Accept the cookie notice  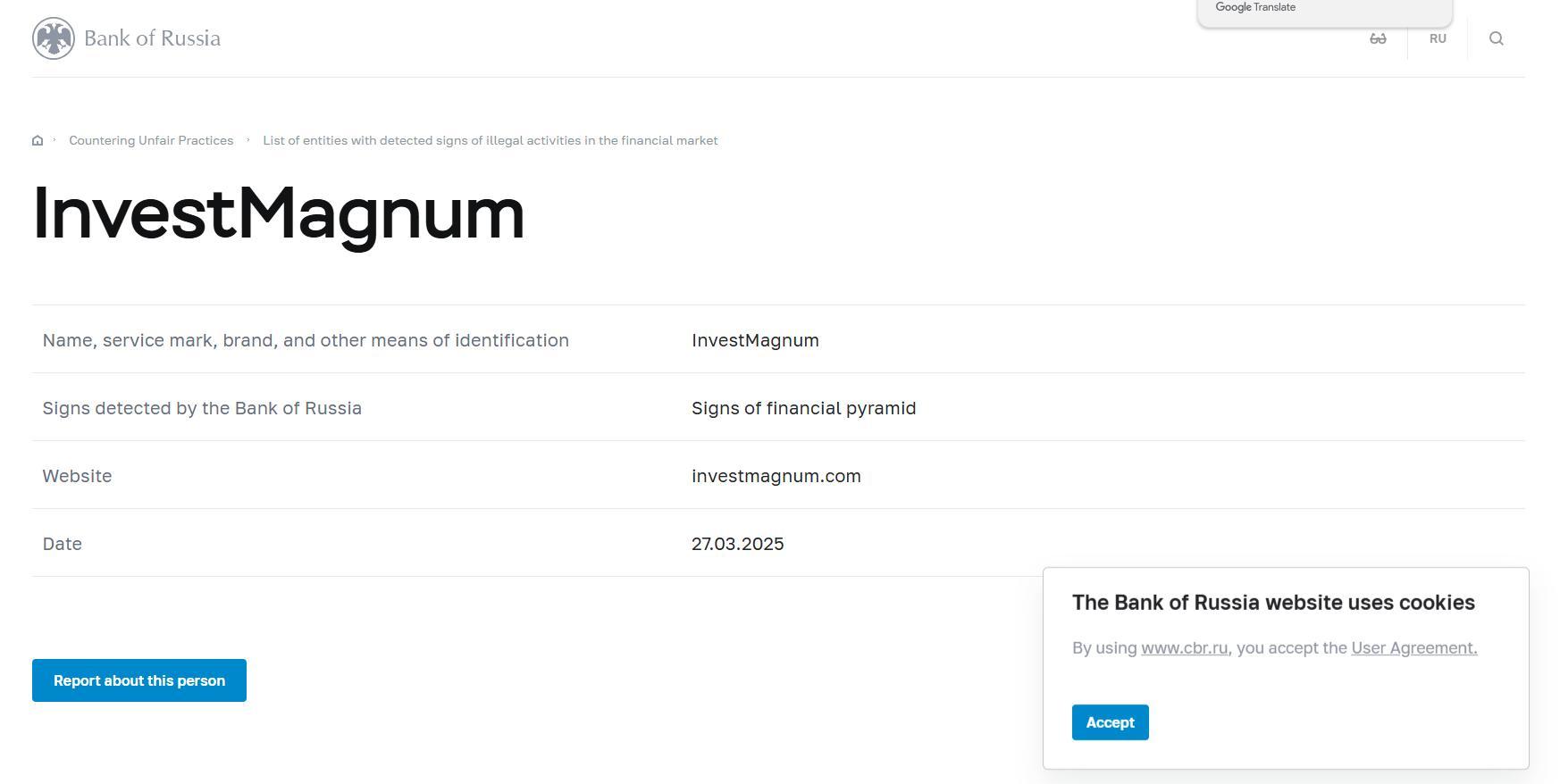[1110, 722]
